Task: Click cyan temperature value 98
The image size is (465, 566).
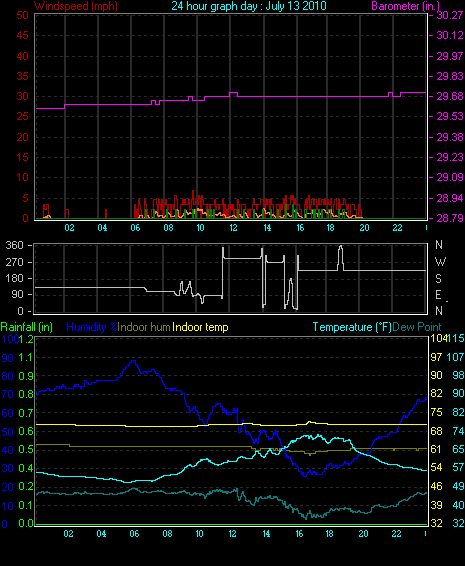Action: [458, 375]
